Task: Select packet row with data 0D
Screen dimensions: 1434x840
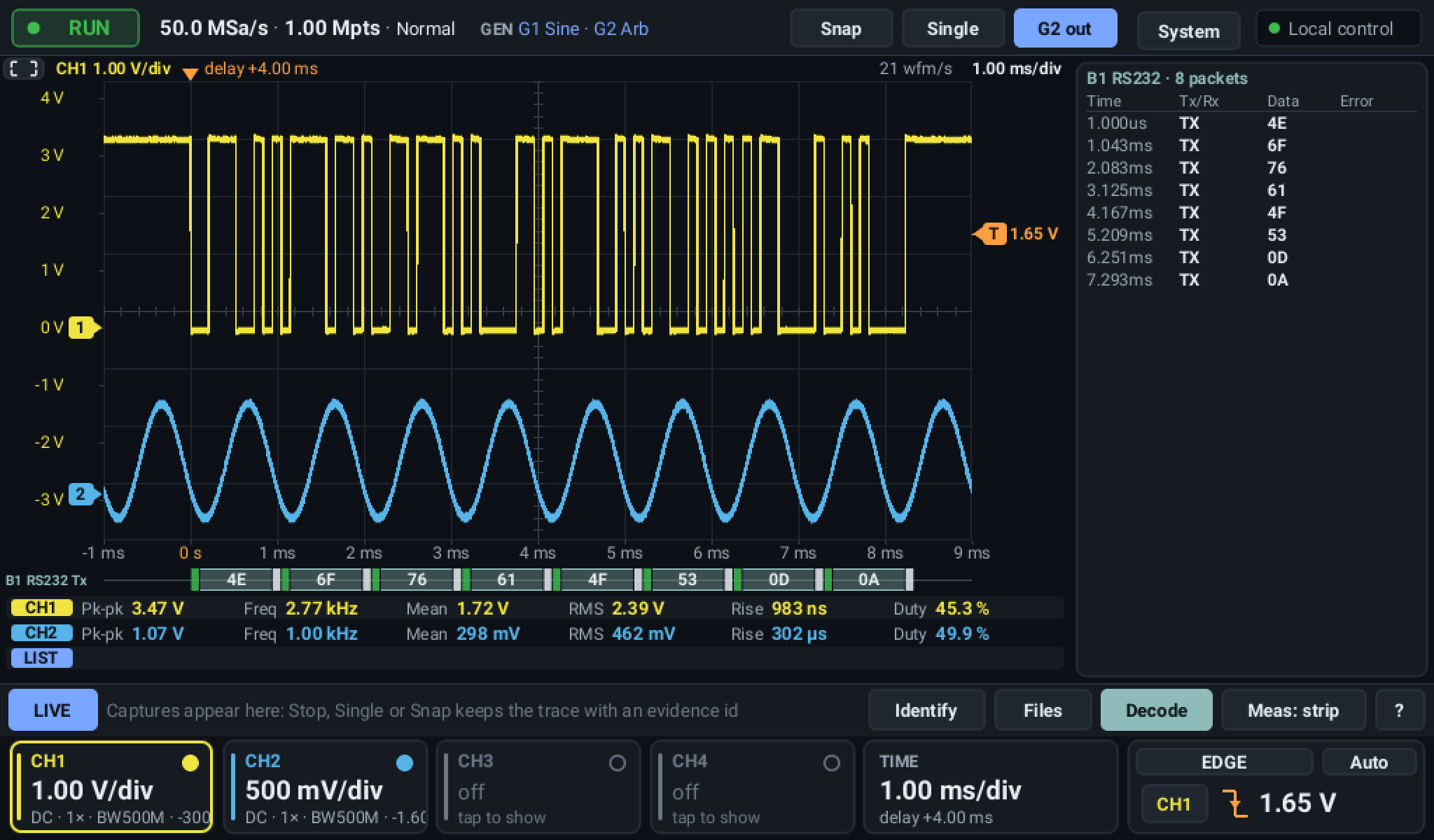Action: click(1251, 258)
